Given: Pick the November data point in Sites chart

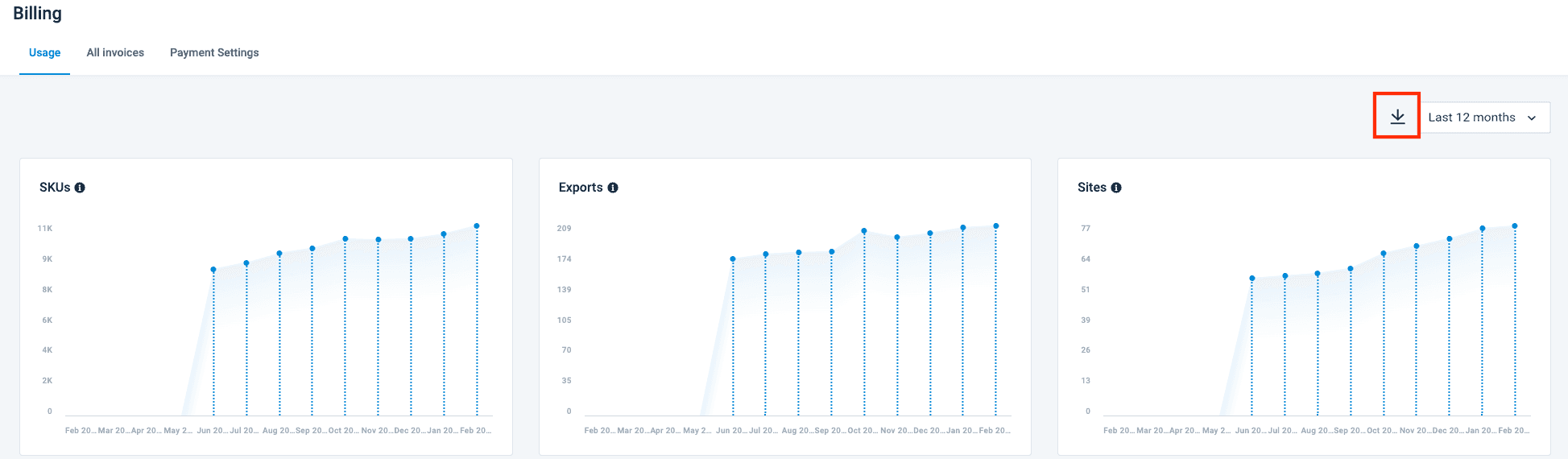Looking at the screenshot, I should pyautogui.click(x=1417, y=246).
